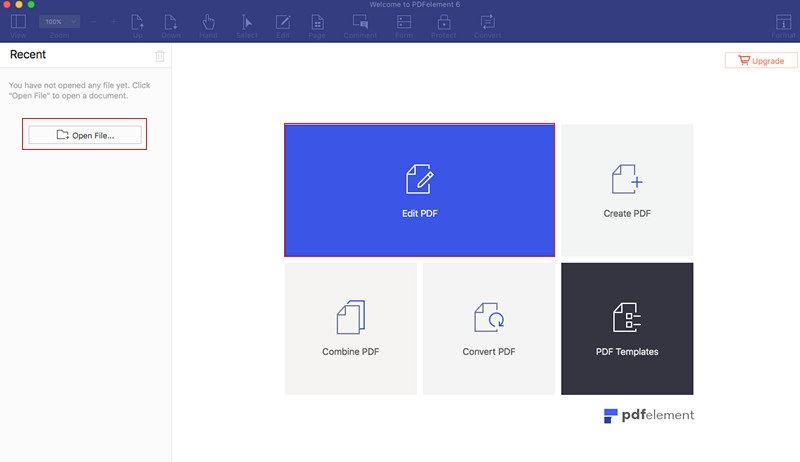
Task: Click the red close window button
Action: pyautogui.click(x=7, y=4)
